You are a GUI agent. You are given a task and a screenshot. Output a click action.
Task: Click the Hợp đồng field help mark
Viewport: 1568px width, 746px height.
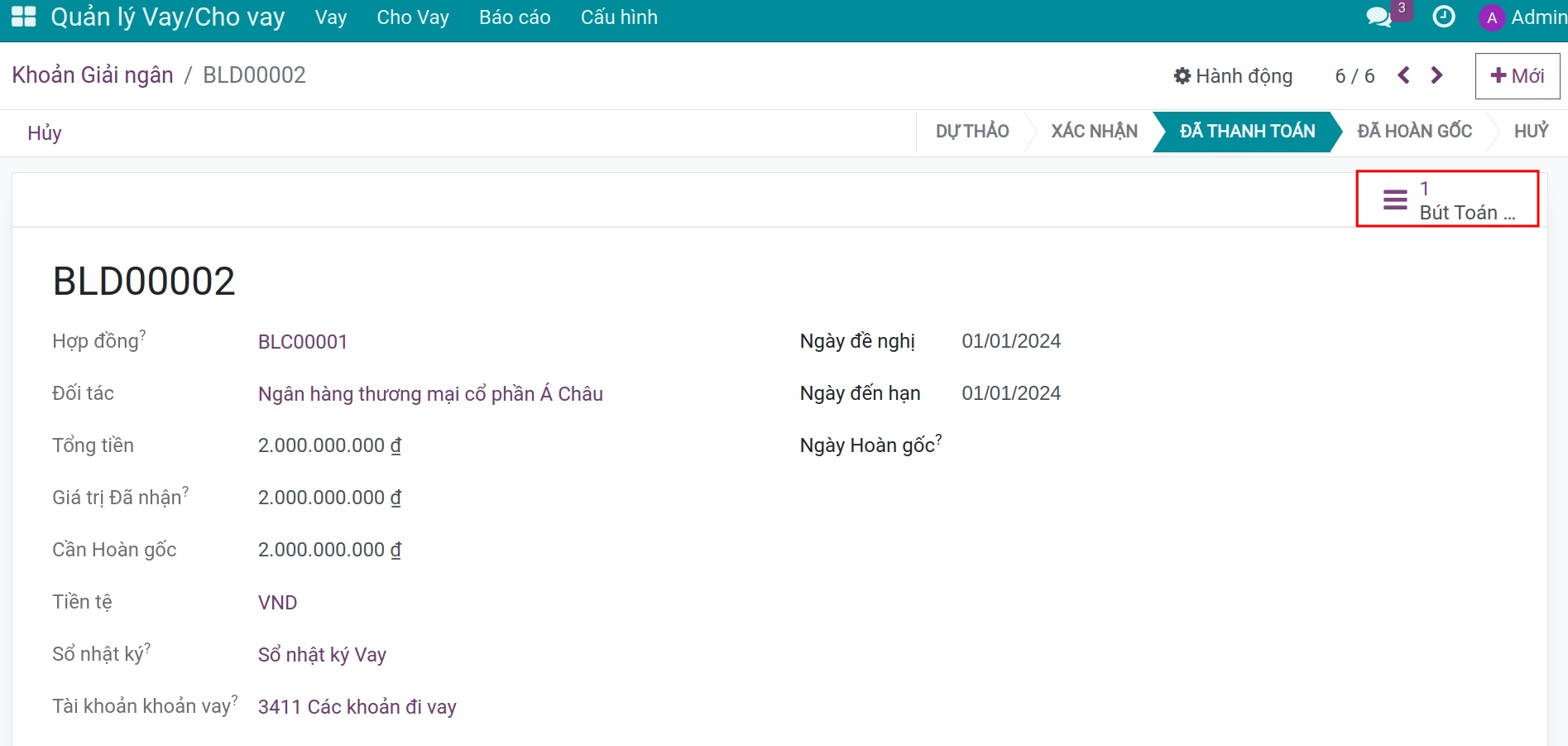pyautogui.click(x=142, y=334)
